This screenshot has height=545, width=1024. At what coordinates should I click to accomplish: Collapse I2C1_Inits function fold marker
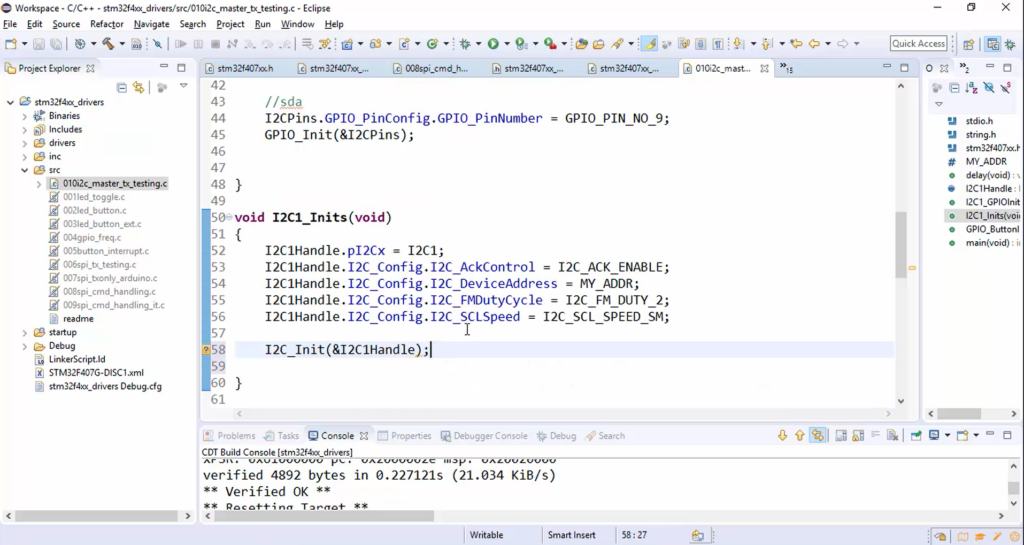229,217
